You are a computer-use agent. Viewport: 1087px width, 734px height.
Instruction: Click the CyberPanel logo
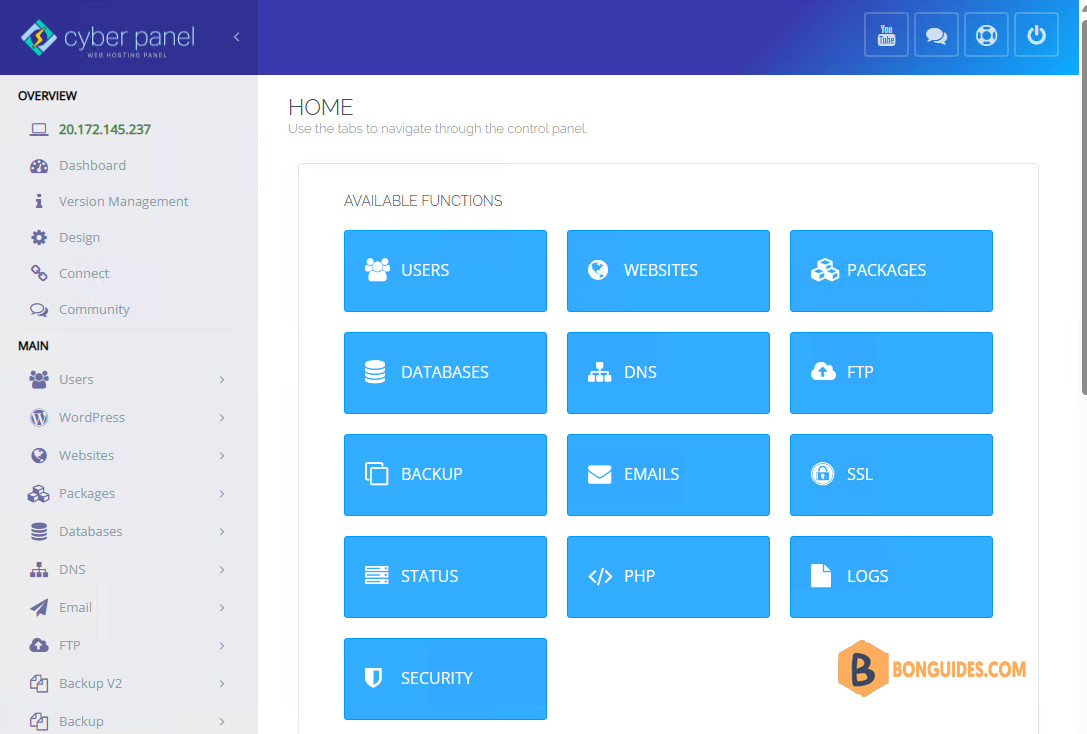[x=108, y=38]
